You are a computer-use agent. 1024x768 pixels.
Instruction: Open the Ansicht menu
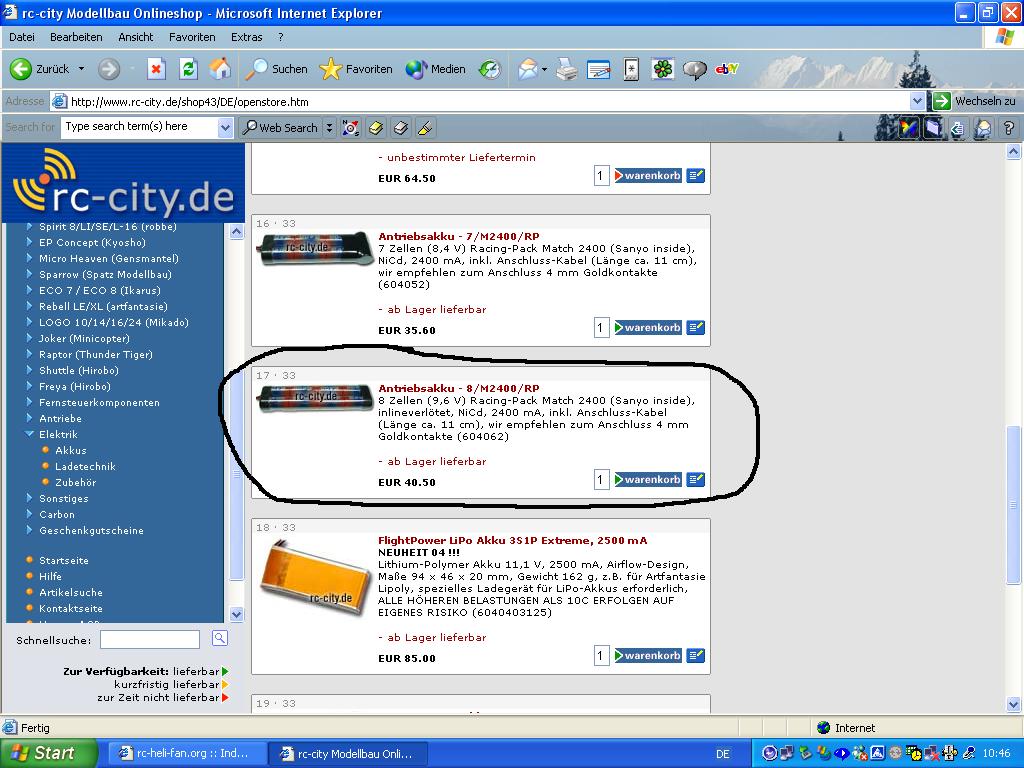click(x=135, y=37)
